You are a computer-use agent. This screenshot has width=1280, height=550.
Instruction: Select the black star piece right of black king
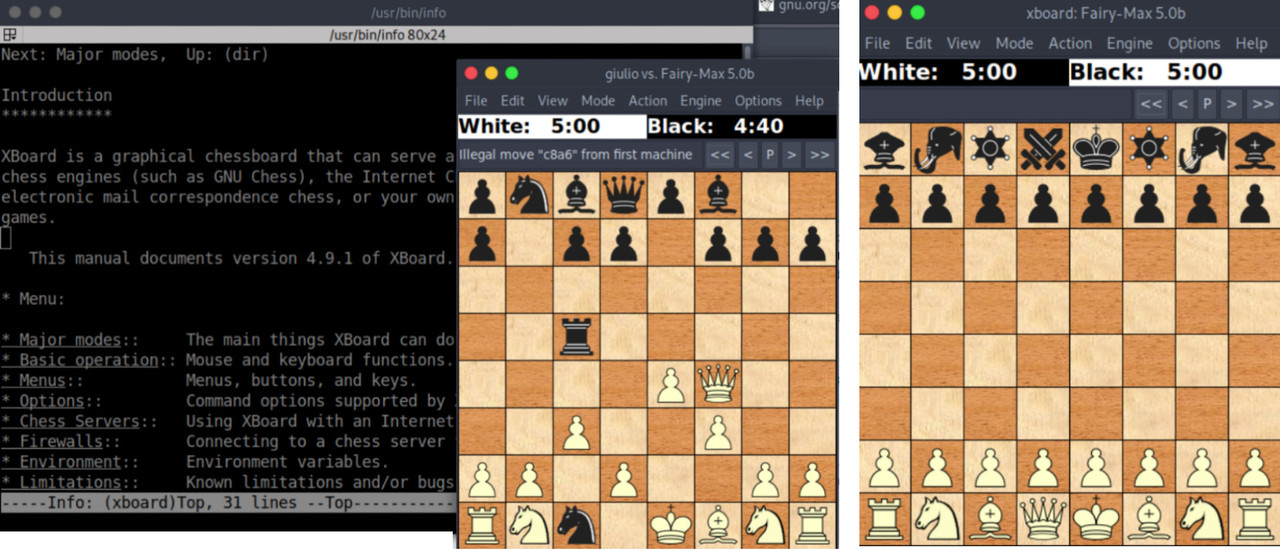coord(1149,149)
